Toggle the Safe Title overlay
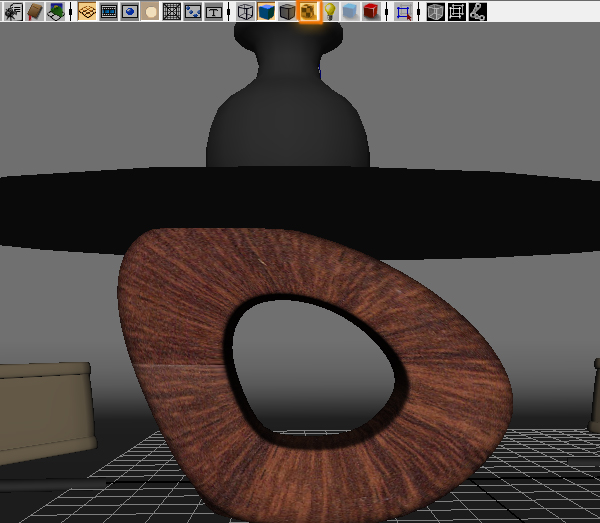 (214, 11)
